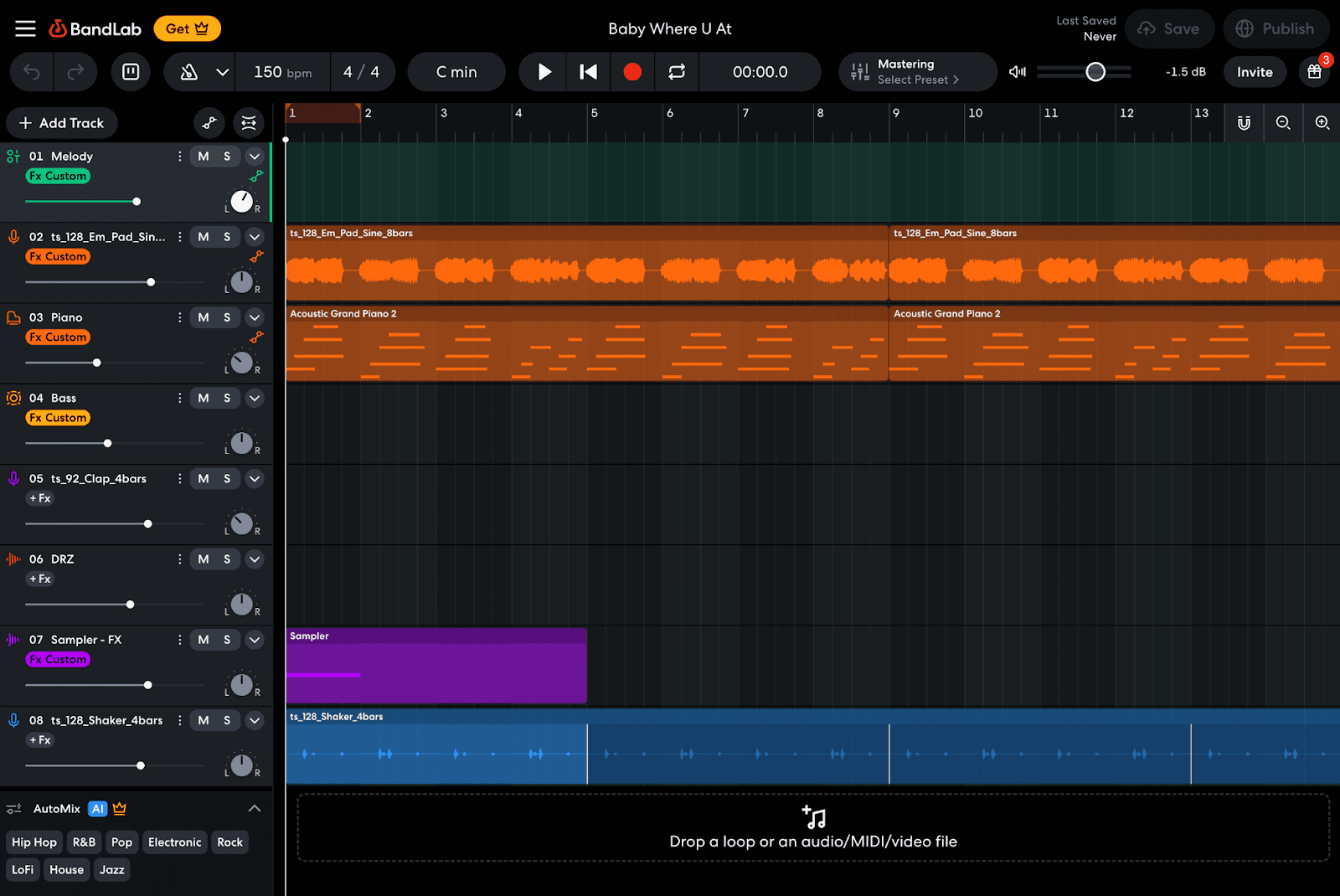Viewport: 1340px width, 896px height.
Task: Click the Invite button
Action: point(1255,72)
